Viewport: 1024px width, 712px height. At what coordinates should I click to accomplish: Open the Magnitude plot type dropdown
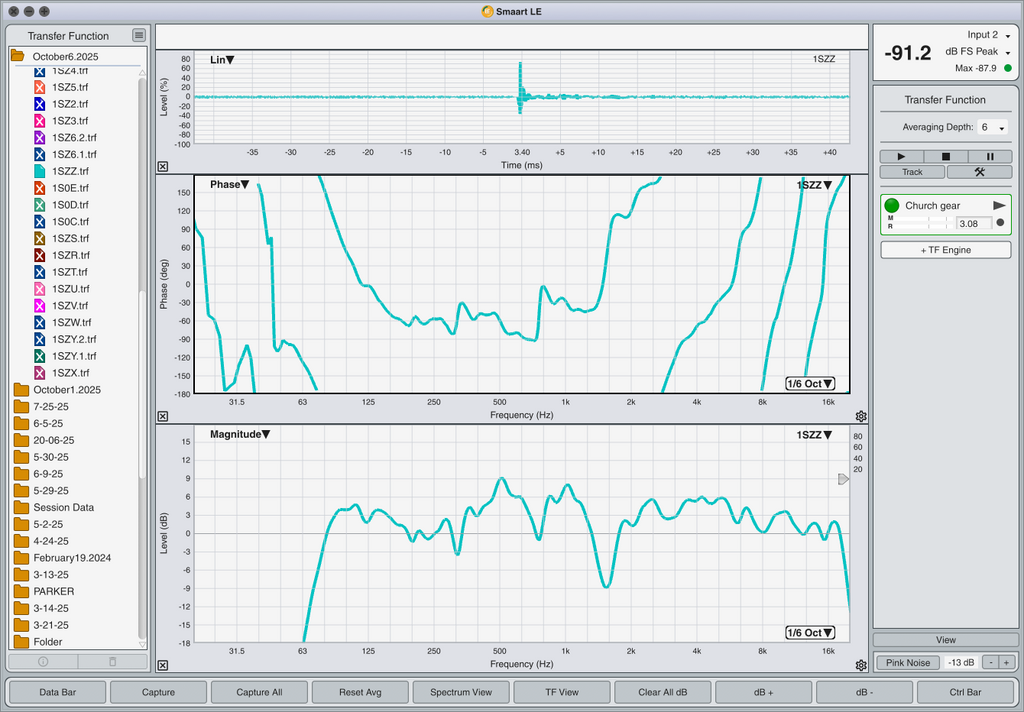pos(240,434)
